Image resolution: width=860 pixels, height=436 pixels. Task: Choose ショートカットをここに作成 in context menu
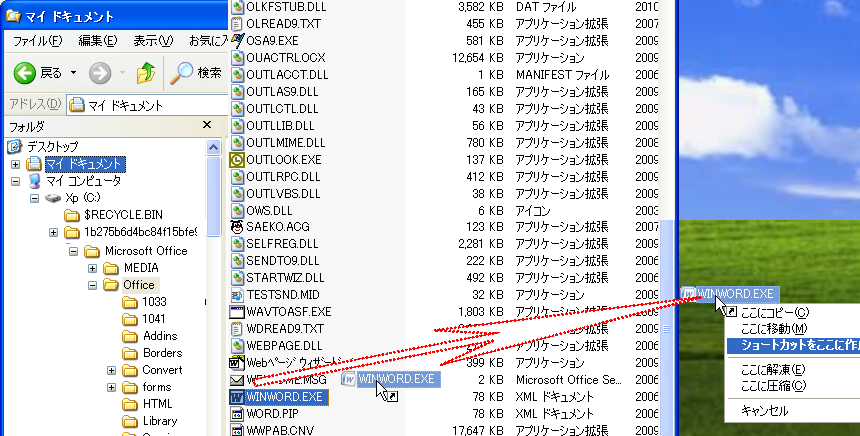793,345
